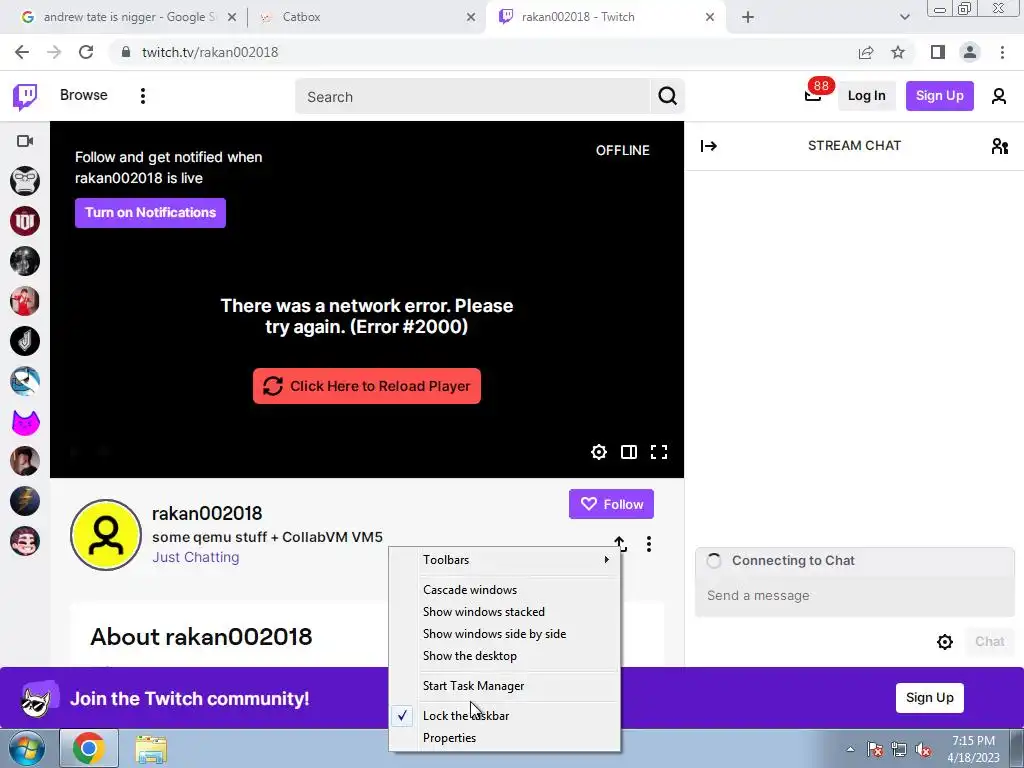1024x768 pixels.
Task: Open Windows Start menu orb
Action: pyautogui.click(x=26, y=748)
